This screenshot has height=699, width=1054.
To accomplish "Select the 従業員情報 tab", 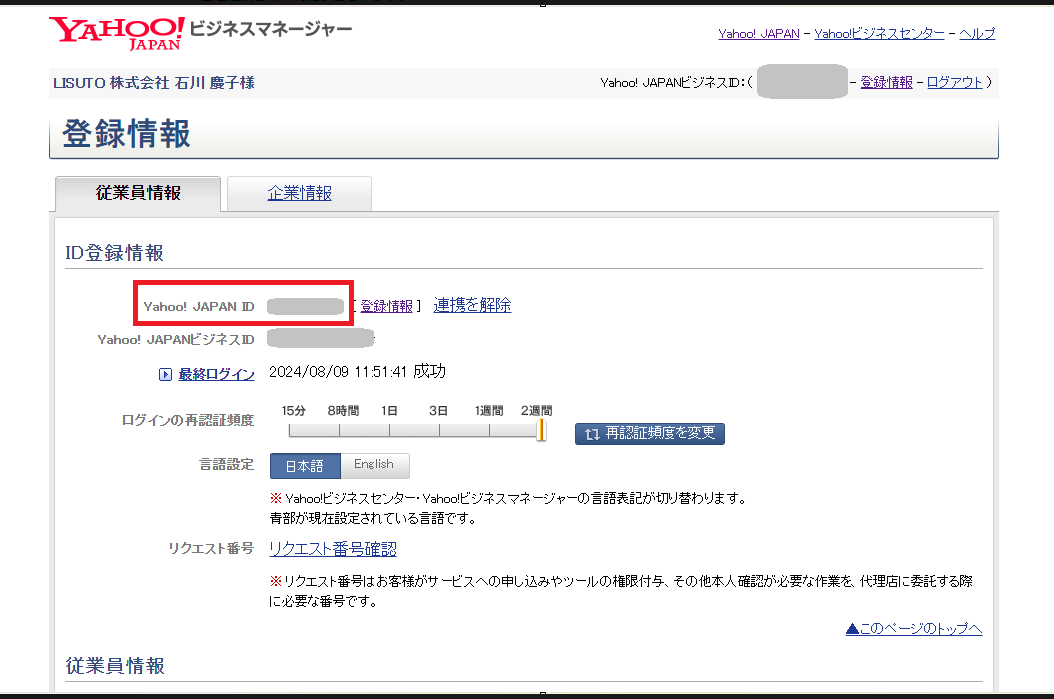I will [x=138, y=194].
